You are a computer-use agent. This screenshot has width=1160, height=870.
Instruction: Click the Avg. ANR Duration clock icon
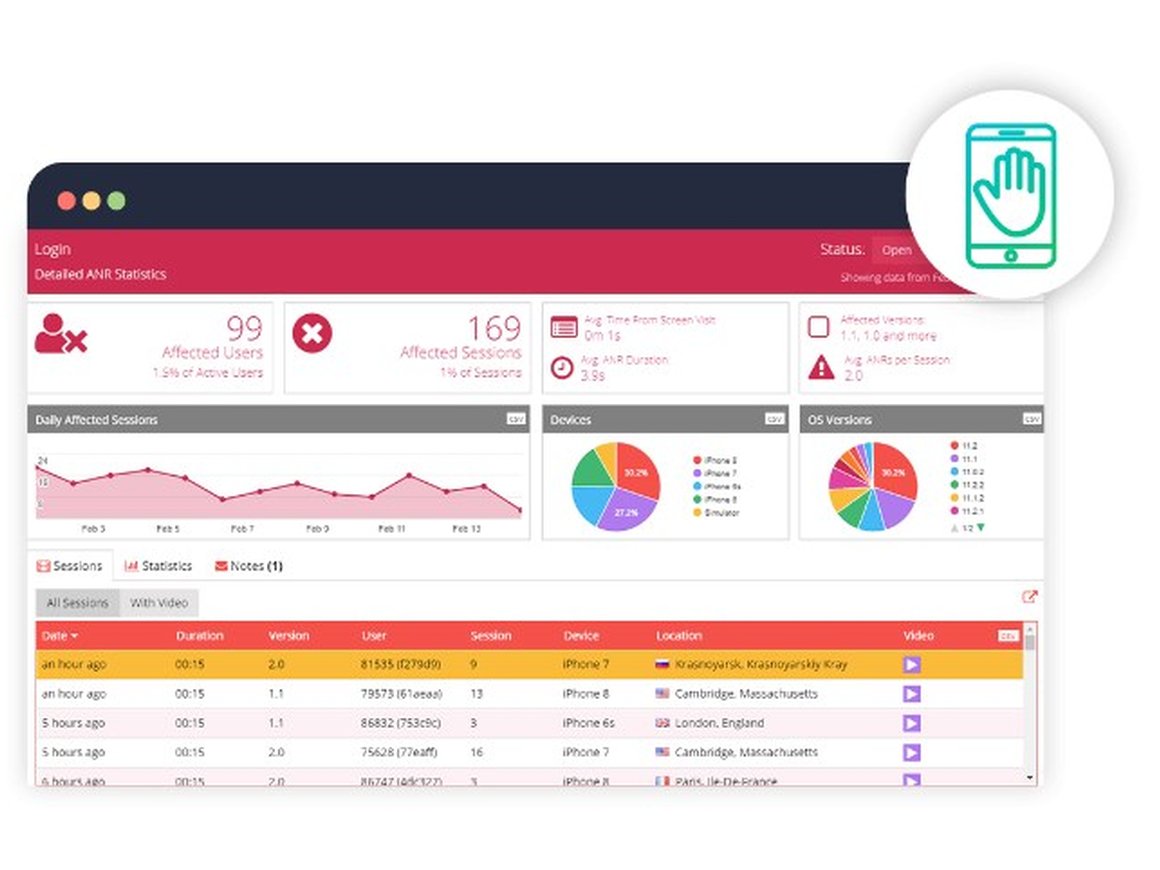(x=563, y=368)
